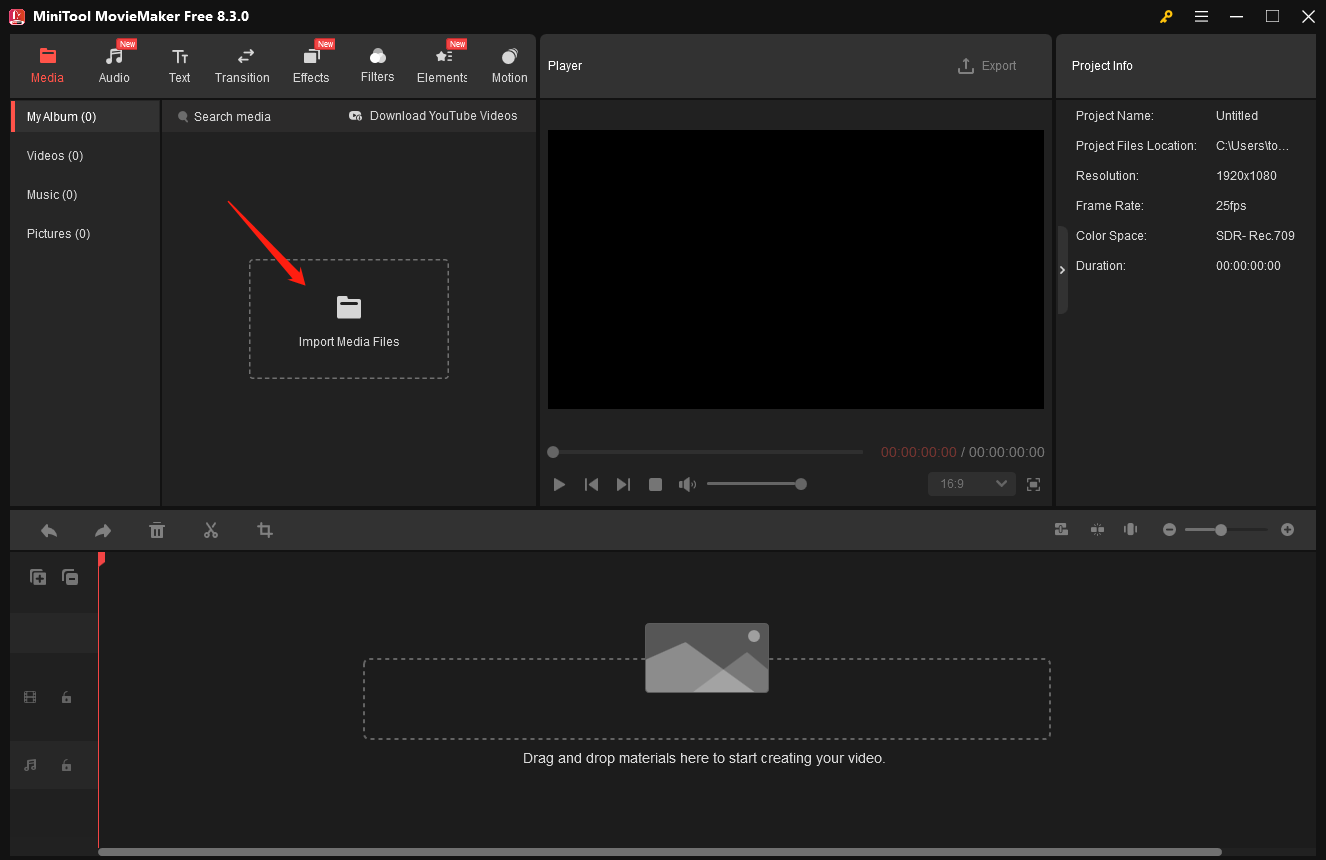1326x860 pixels.
Task: Click the video track film icon
Action: click(x=30, y=697)
